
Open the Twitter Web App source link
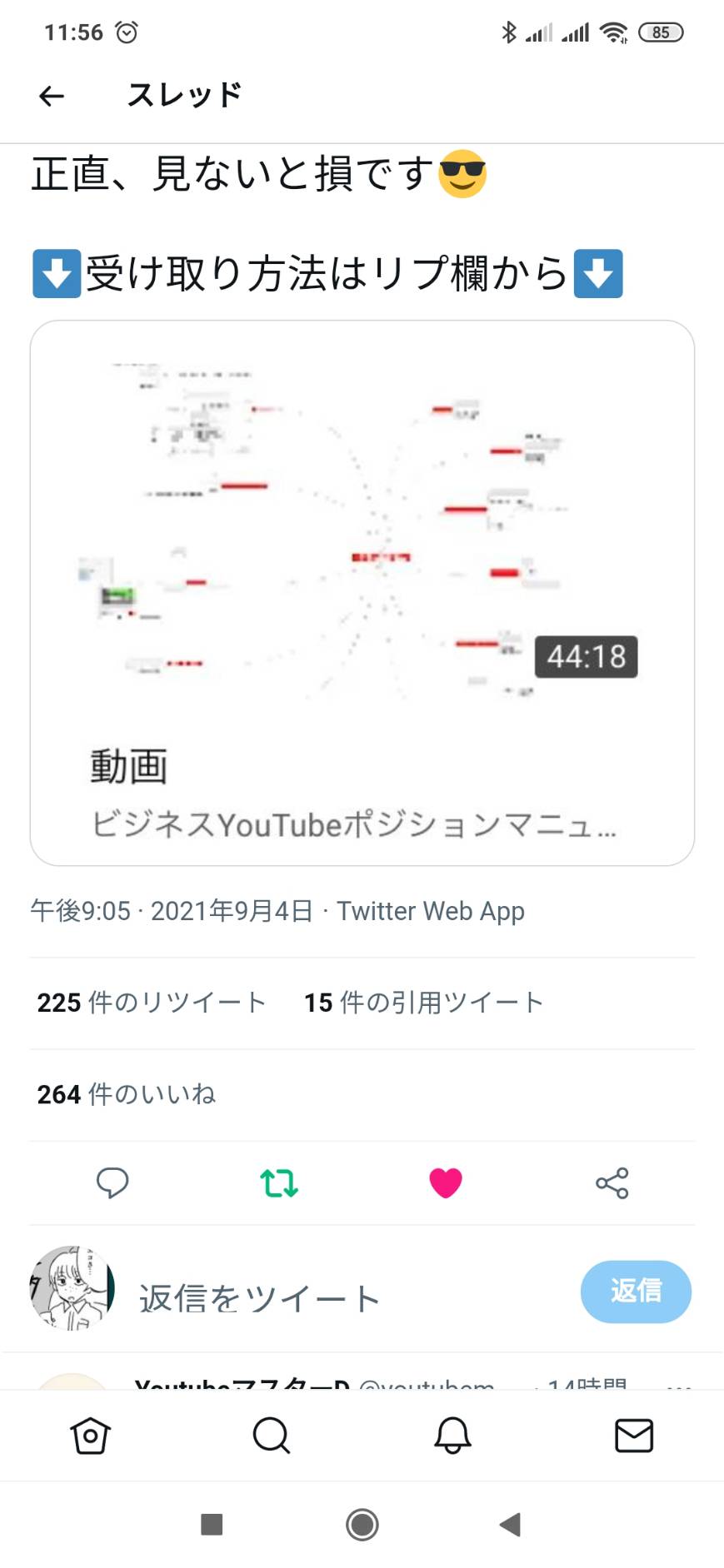[x=431, y=911]
